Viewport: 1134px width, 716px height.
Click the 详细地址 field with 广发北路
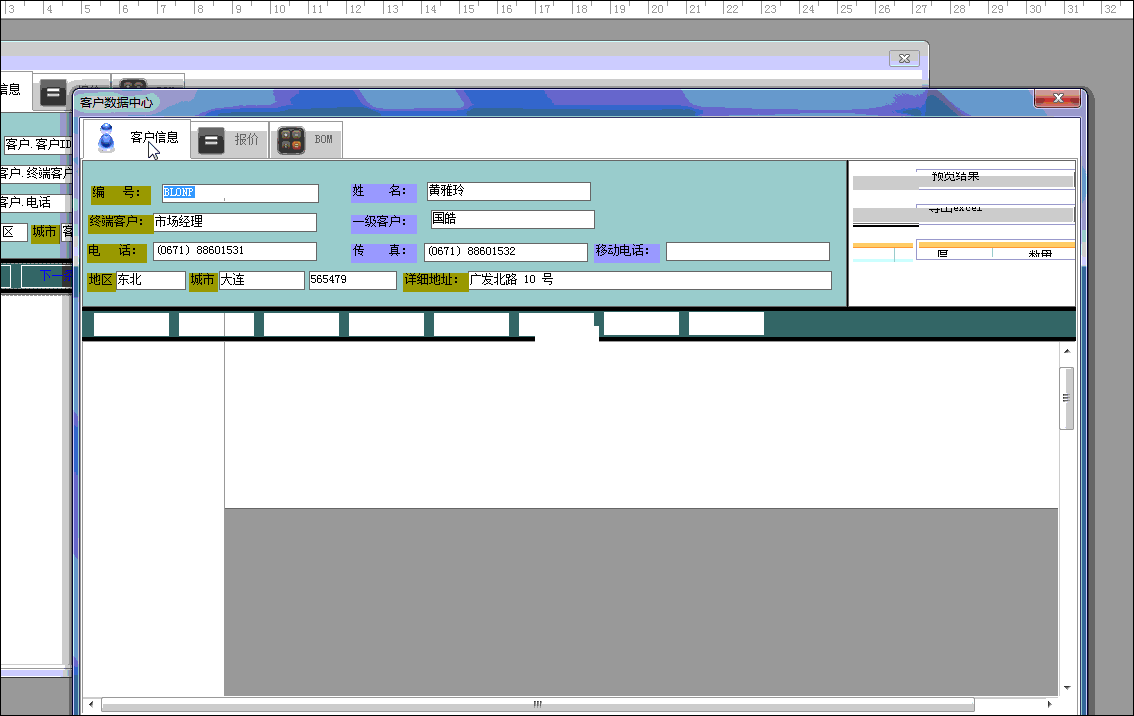(x=649, y=281)
